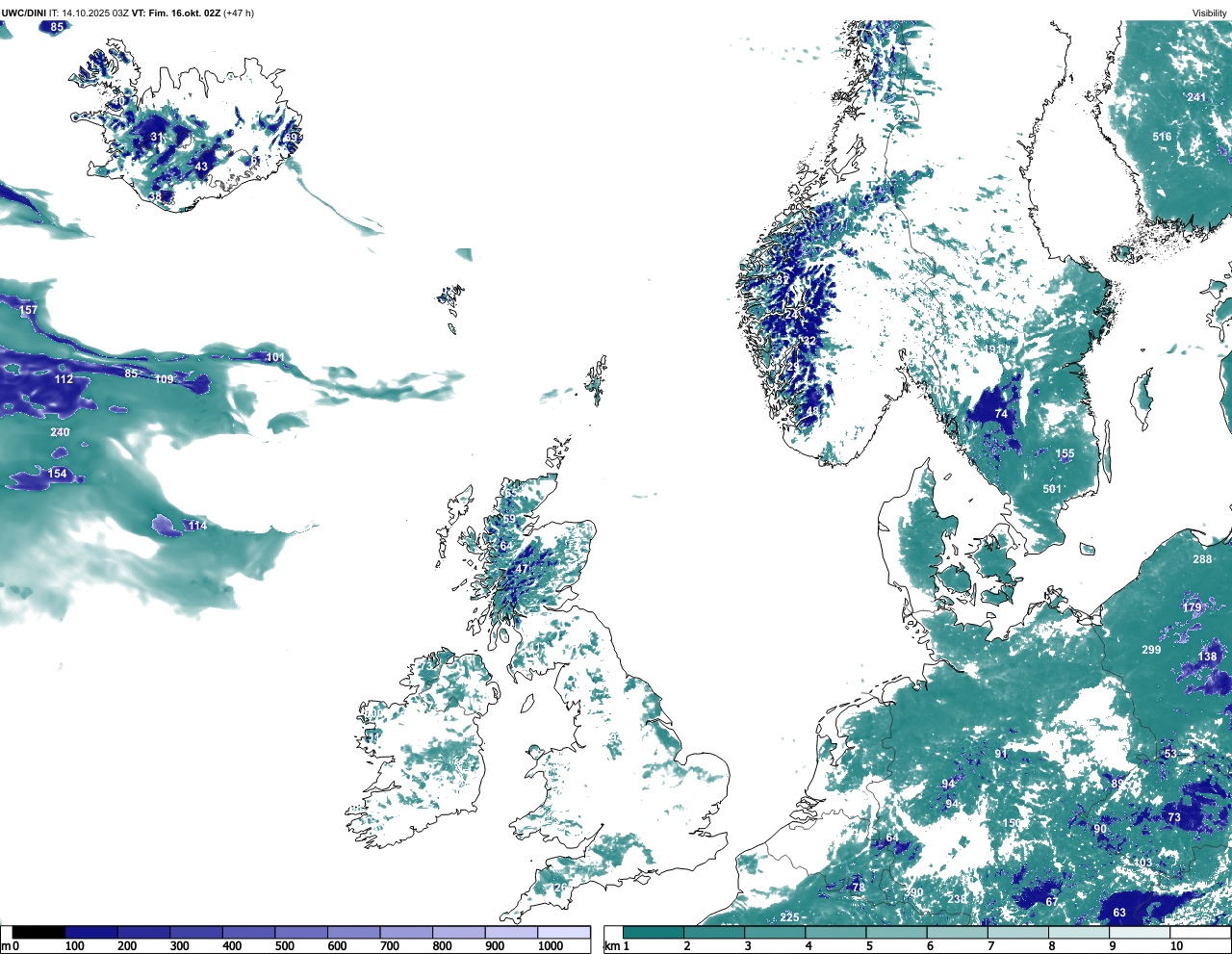The height and width of the screenshot is (954, 1232).
Task: Click visibility value '154' in the Atlantic
Action: coord(58,474)
